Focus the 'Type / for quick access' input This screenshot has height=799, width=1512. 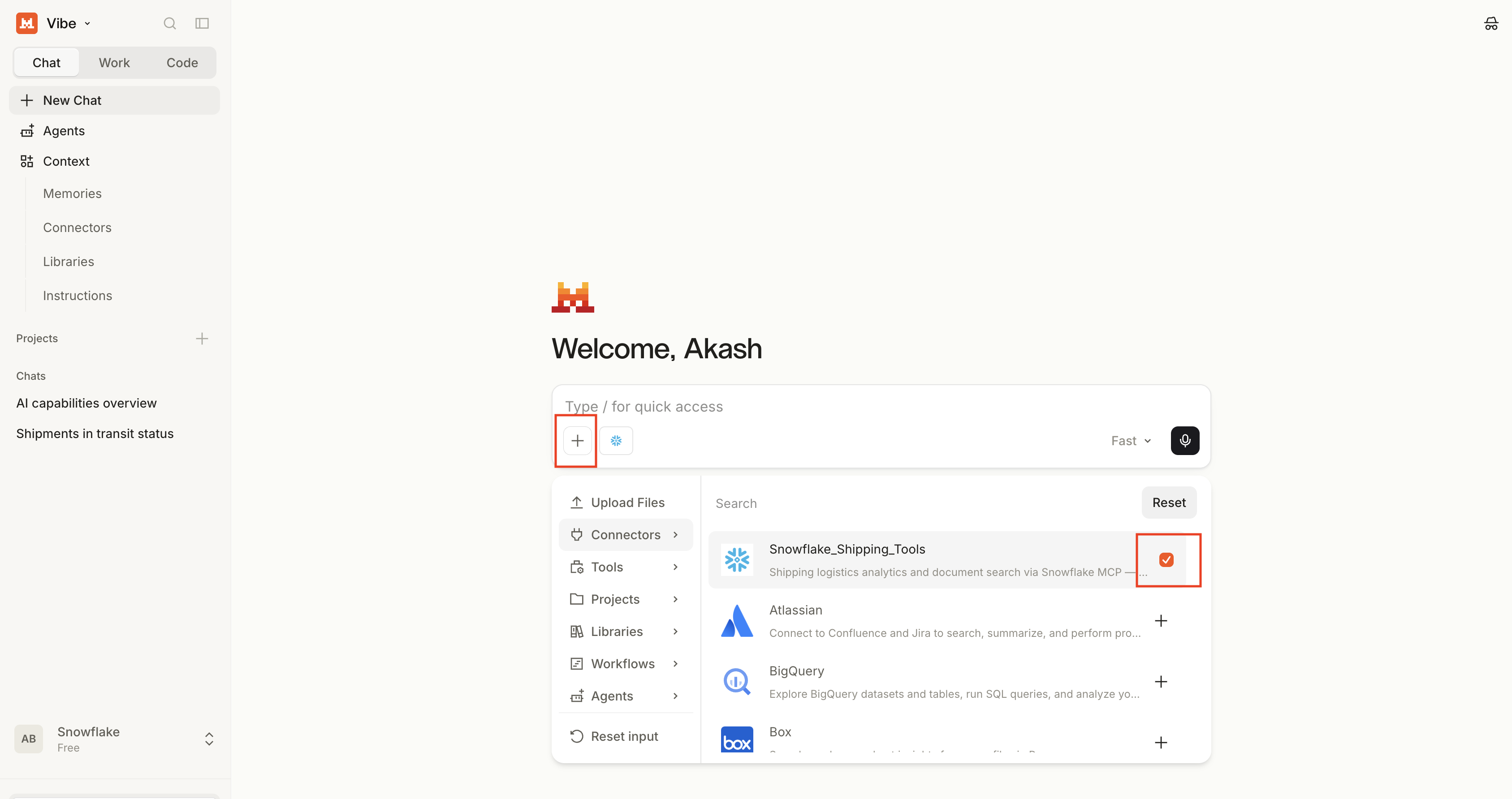(881, 407)
